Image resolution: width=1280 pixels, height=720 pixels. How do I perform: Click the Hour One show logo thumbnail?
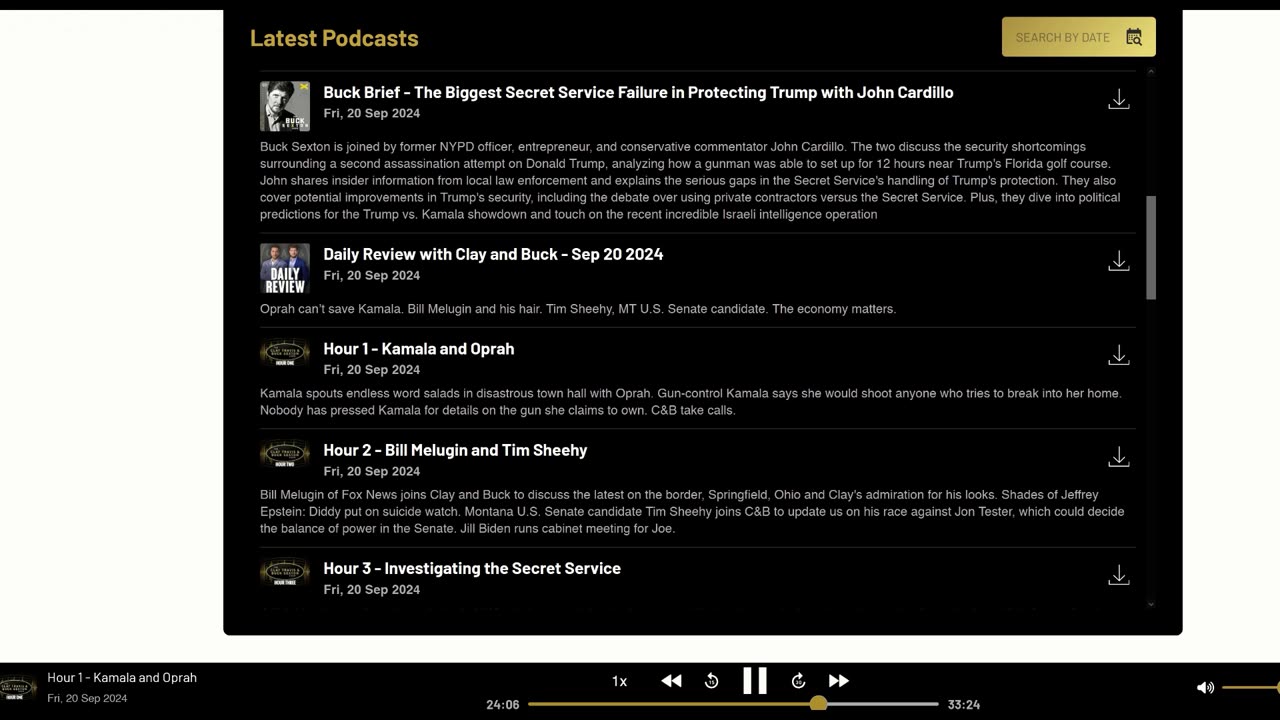285,353
